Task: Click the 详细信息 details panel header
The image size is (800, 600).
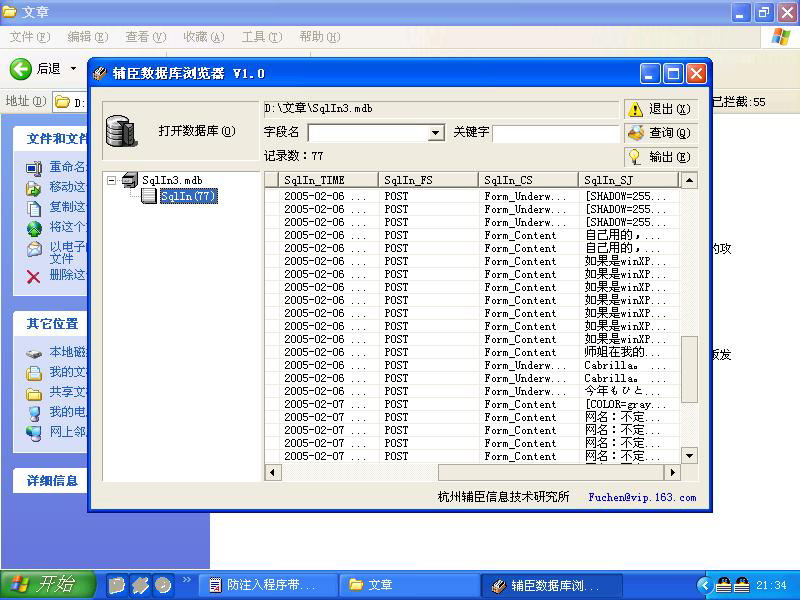Action: pos(52,481)
